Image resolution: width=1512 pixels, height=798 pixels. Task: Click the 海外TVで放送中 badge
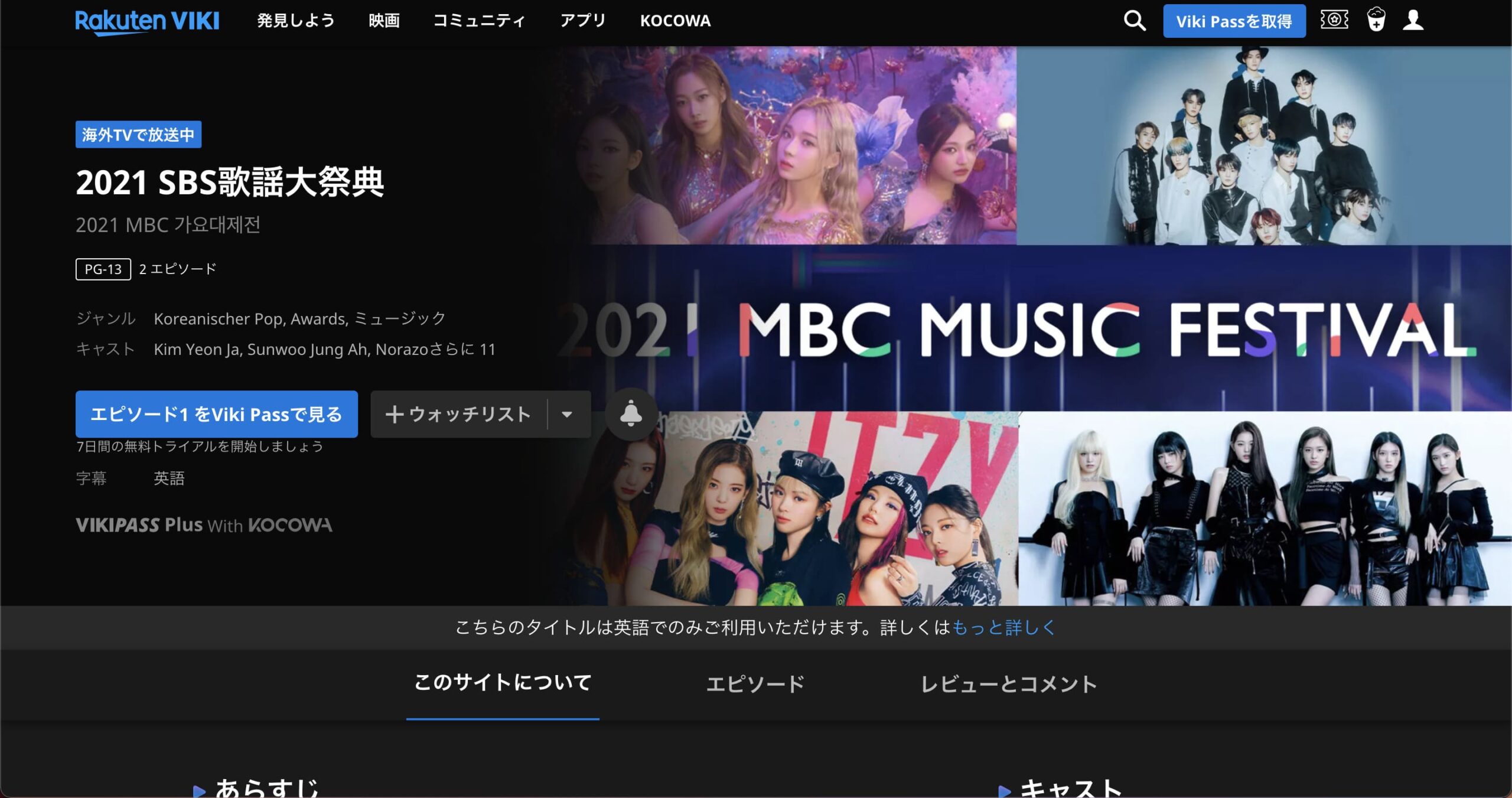(x=138, y=135)
